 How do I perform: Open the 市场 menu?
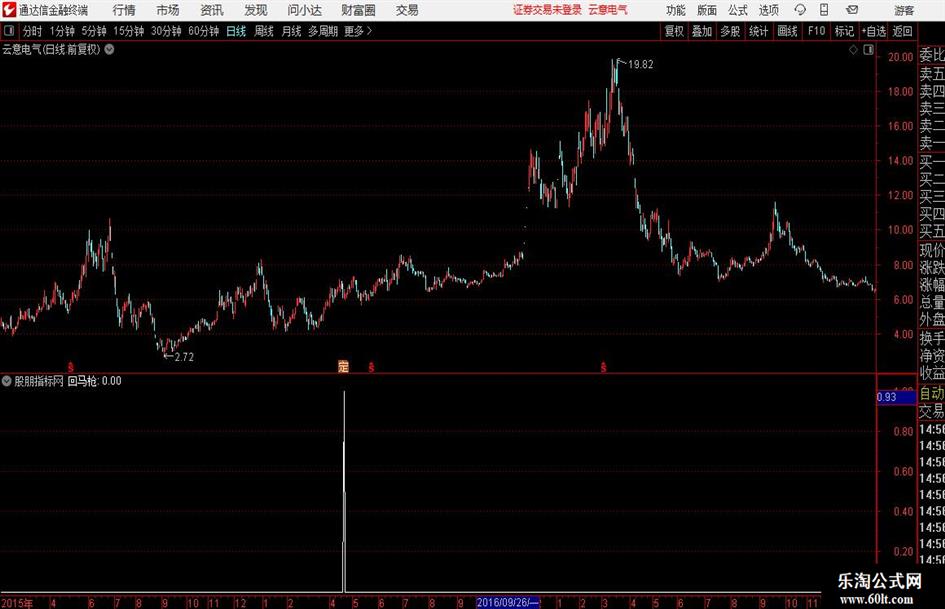tap(168, 10)
